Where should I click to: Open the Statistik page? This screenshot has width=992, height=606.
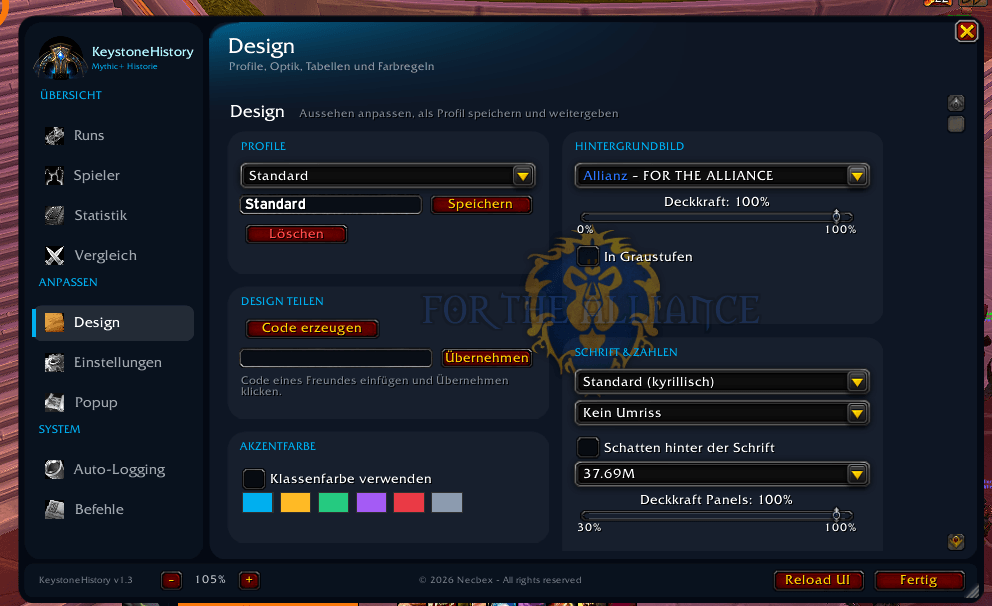click(x=114, y=216)
